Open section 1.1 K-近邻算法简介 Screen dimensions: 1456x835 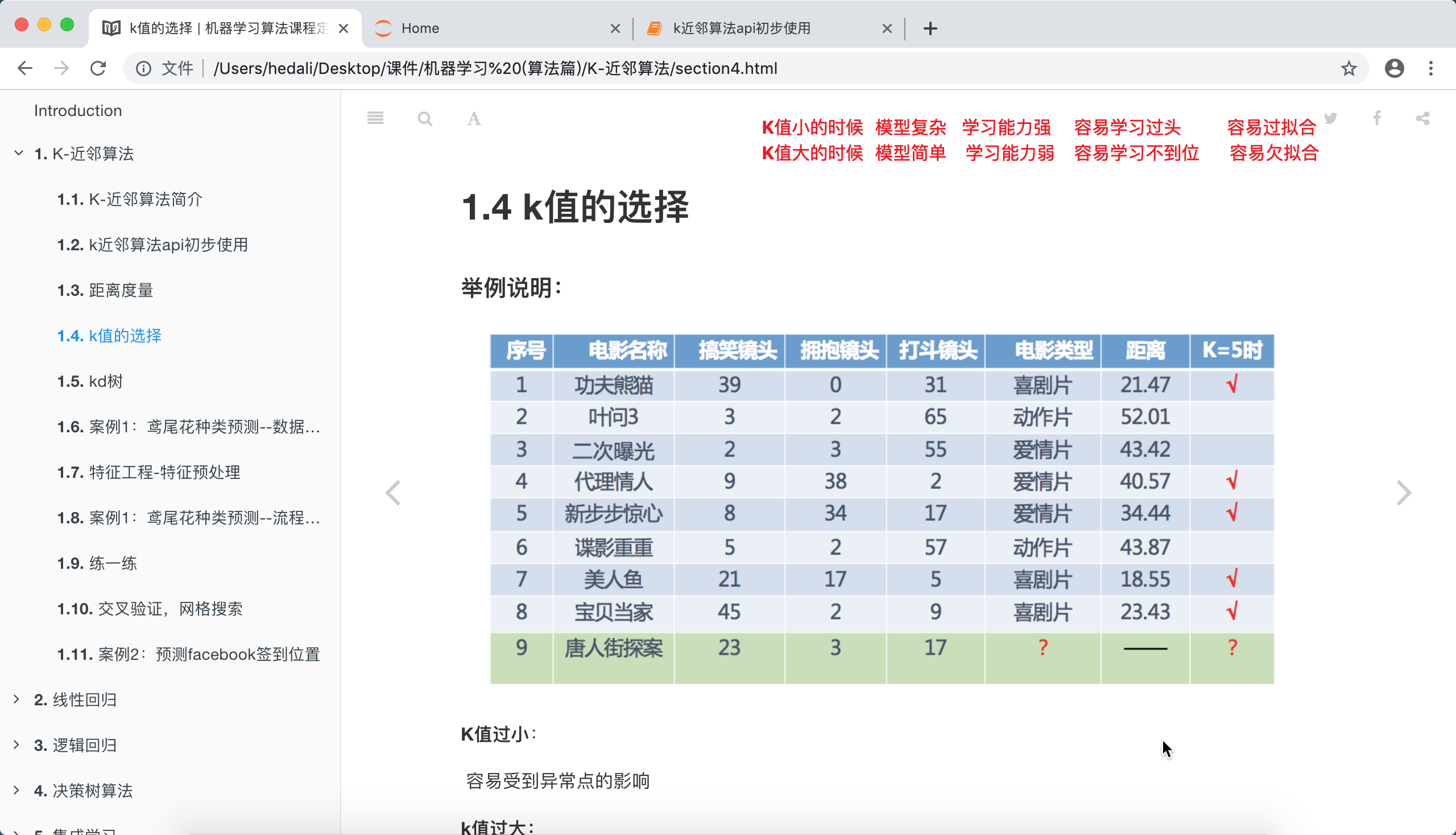point(130,199)
